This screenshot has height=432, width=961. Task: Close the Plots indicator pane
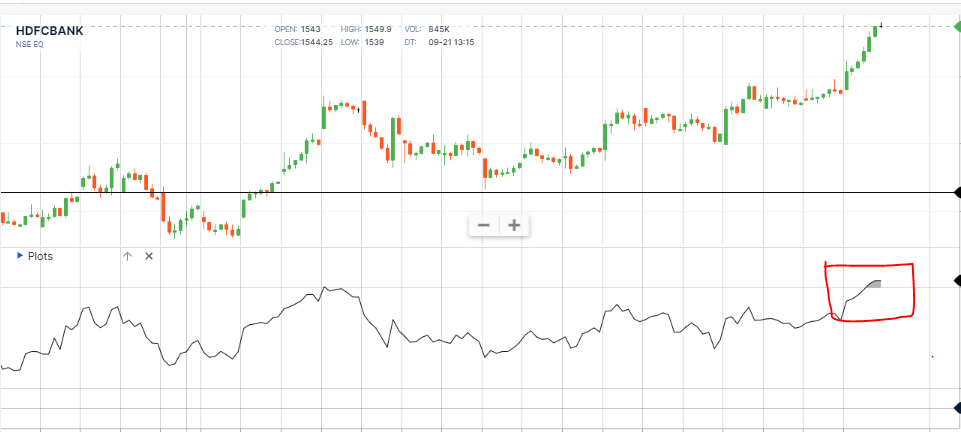pos(149,256)
